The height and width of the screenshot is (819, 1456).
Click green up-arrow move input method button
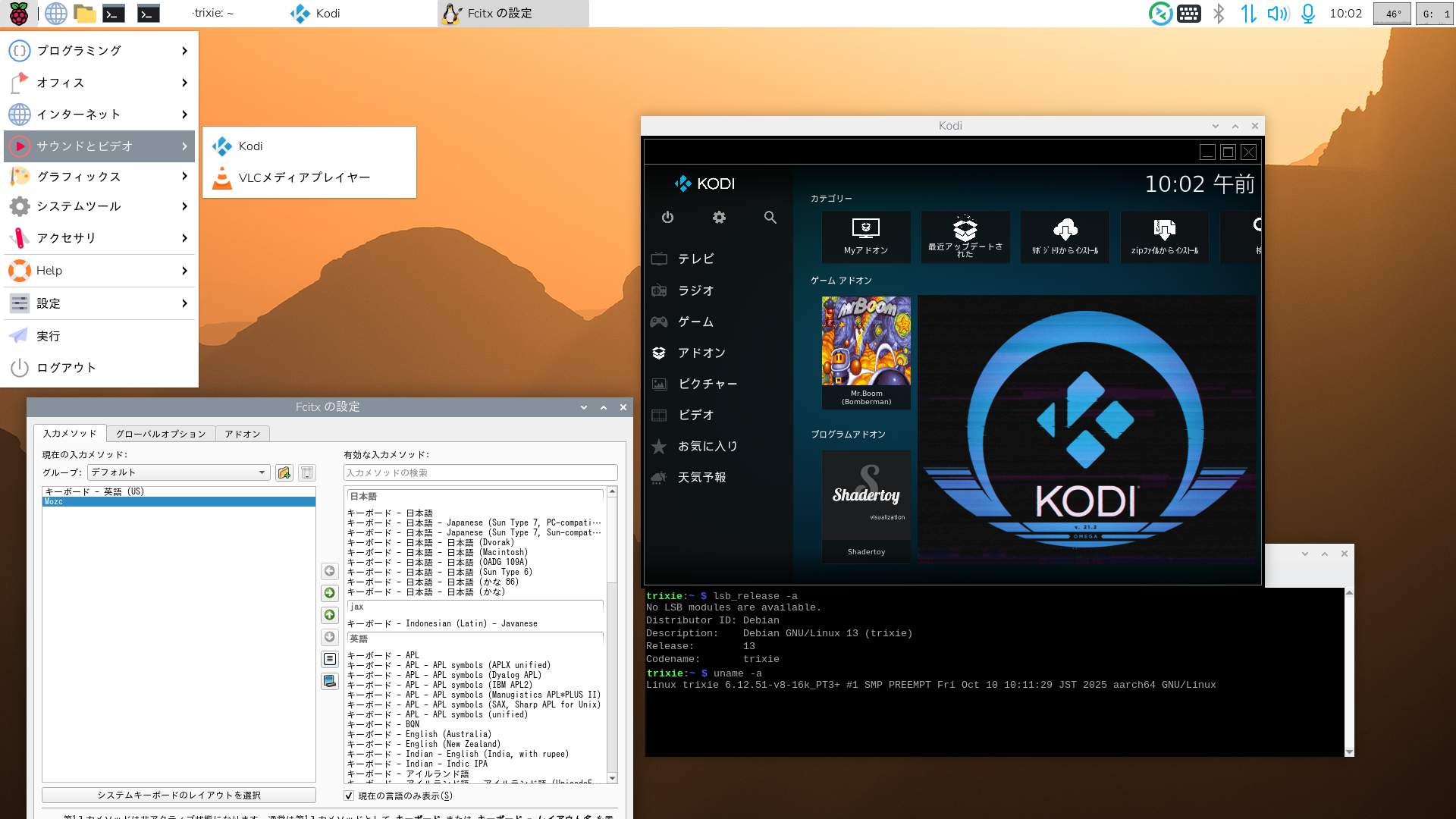pyautogui.click(x=329, y=615)
